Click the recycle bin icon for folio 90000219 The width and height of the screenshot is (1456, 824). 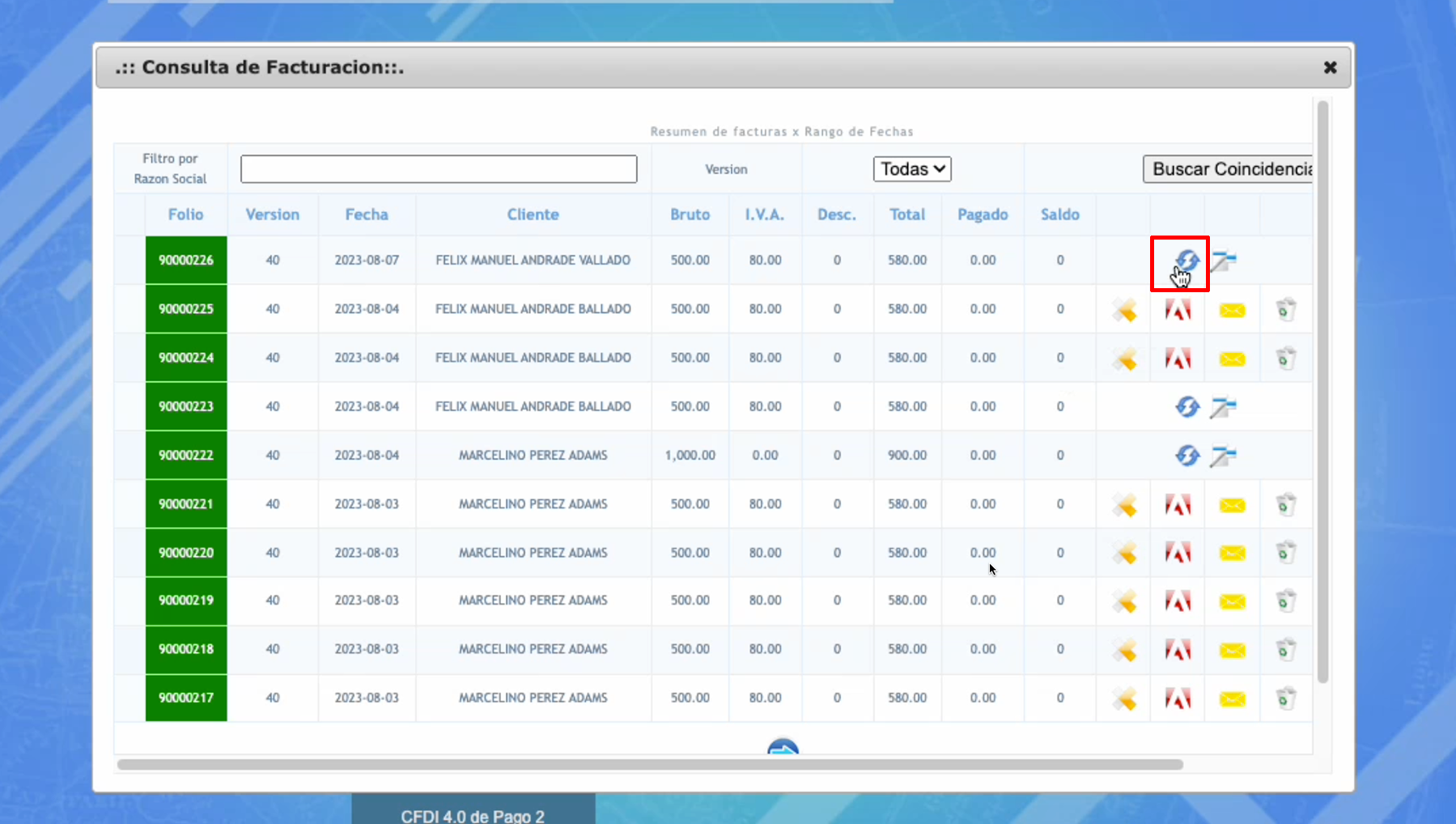1285,601
